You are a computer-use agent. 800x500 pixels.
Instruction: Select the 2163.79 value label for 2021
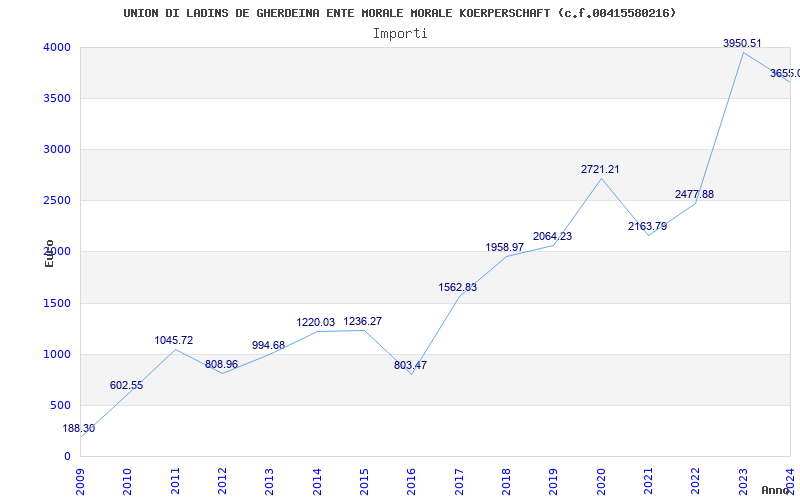click(x=647, y=226)
